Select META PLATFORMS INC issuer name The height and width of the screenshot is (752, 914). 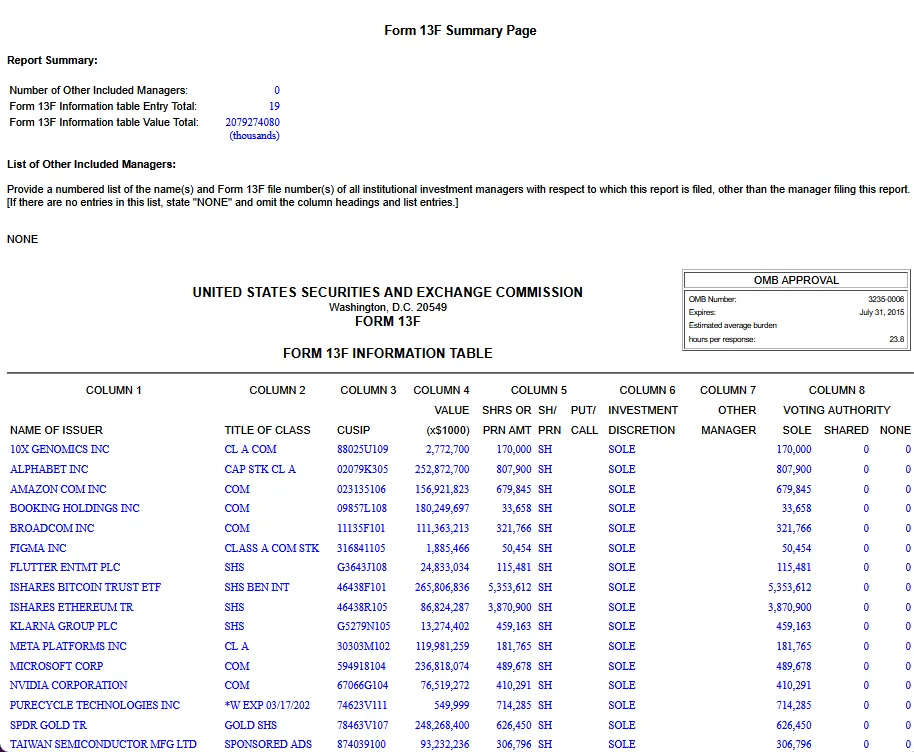68,646
